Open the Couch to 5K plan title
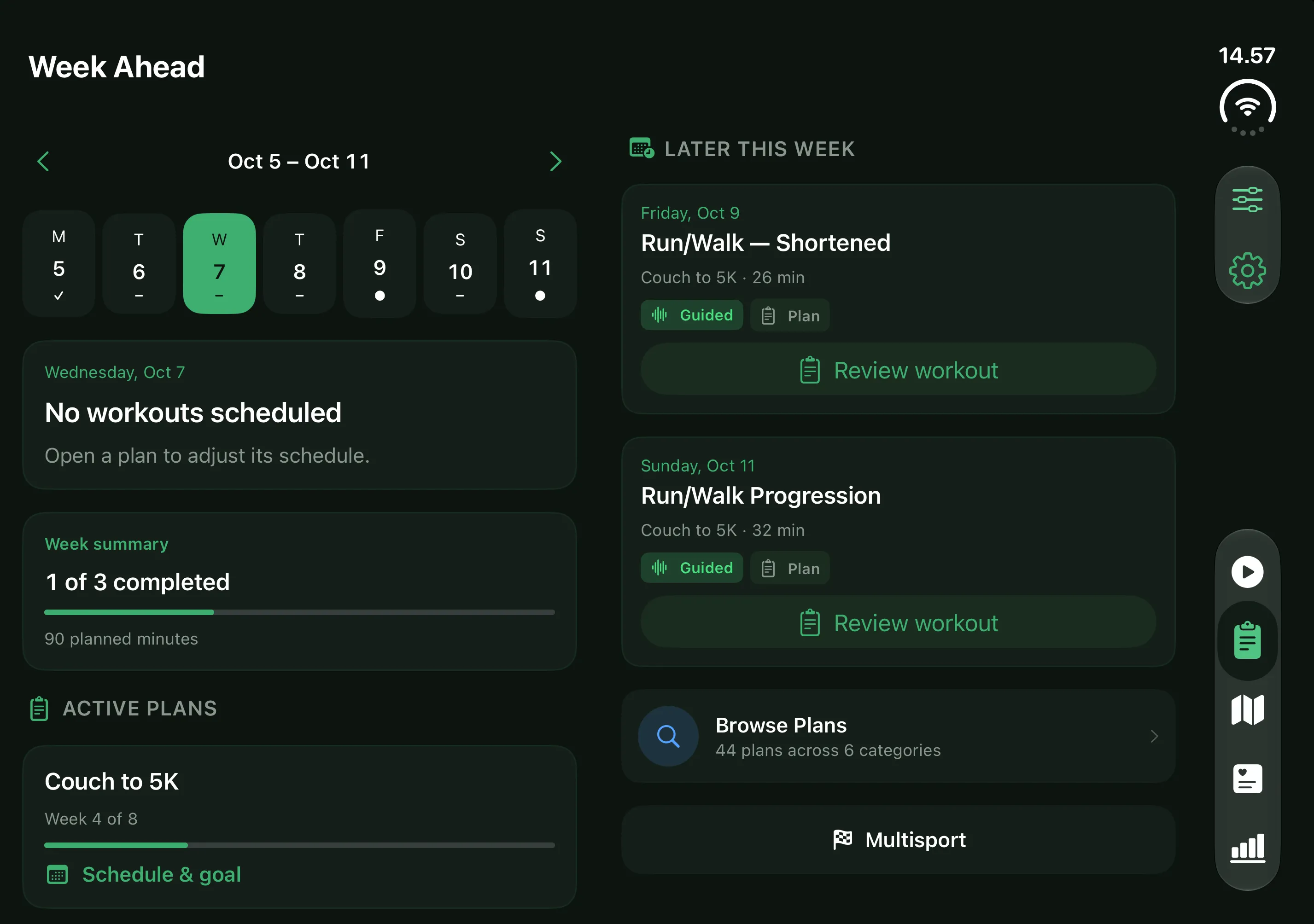The image size is (1314, 924). [x=111, y=782]
